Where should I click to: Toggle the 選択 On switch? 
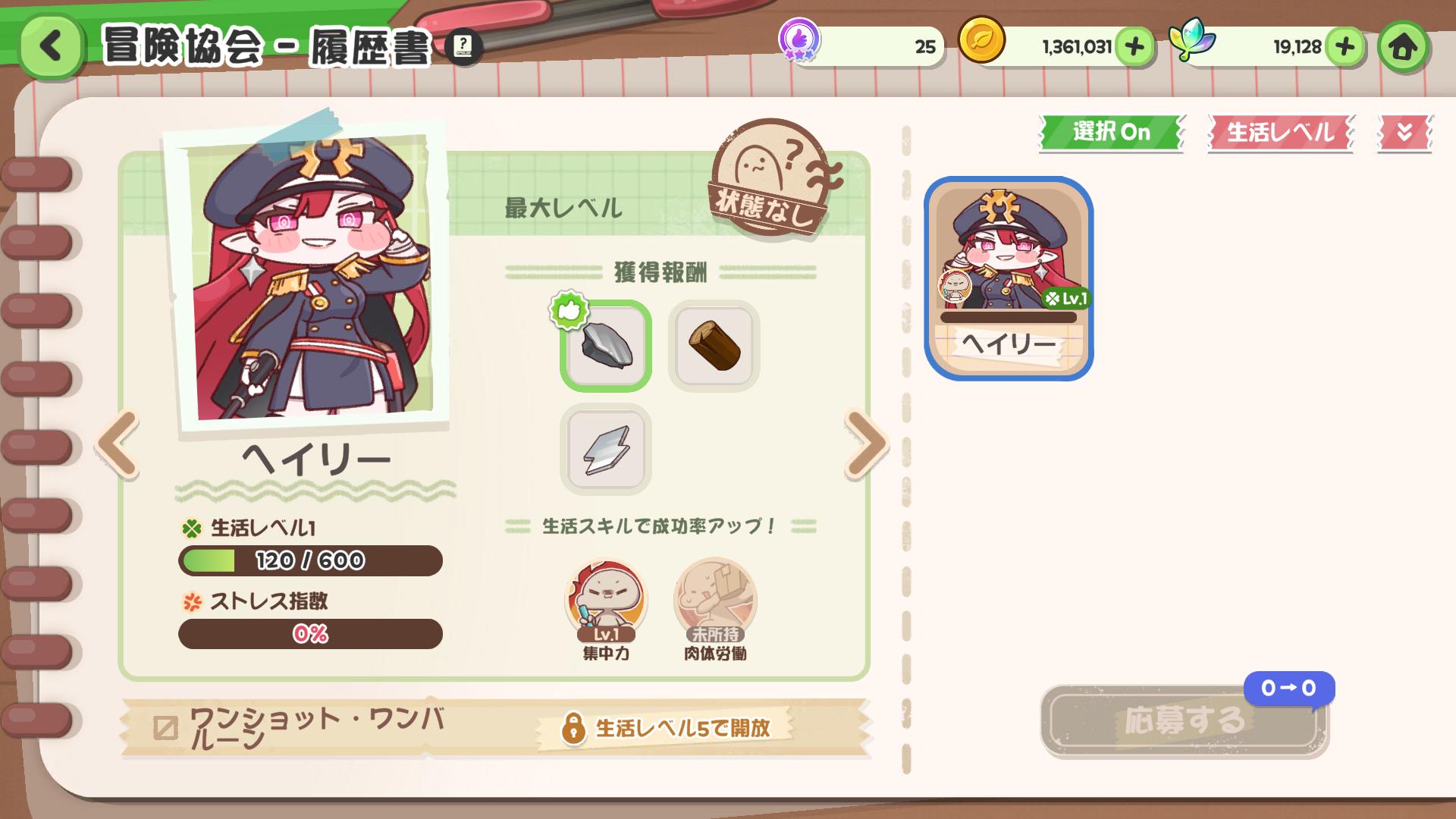(1111, 133)
